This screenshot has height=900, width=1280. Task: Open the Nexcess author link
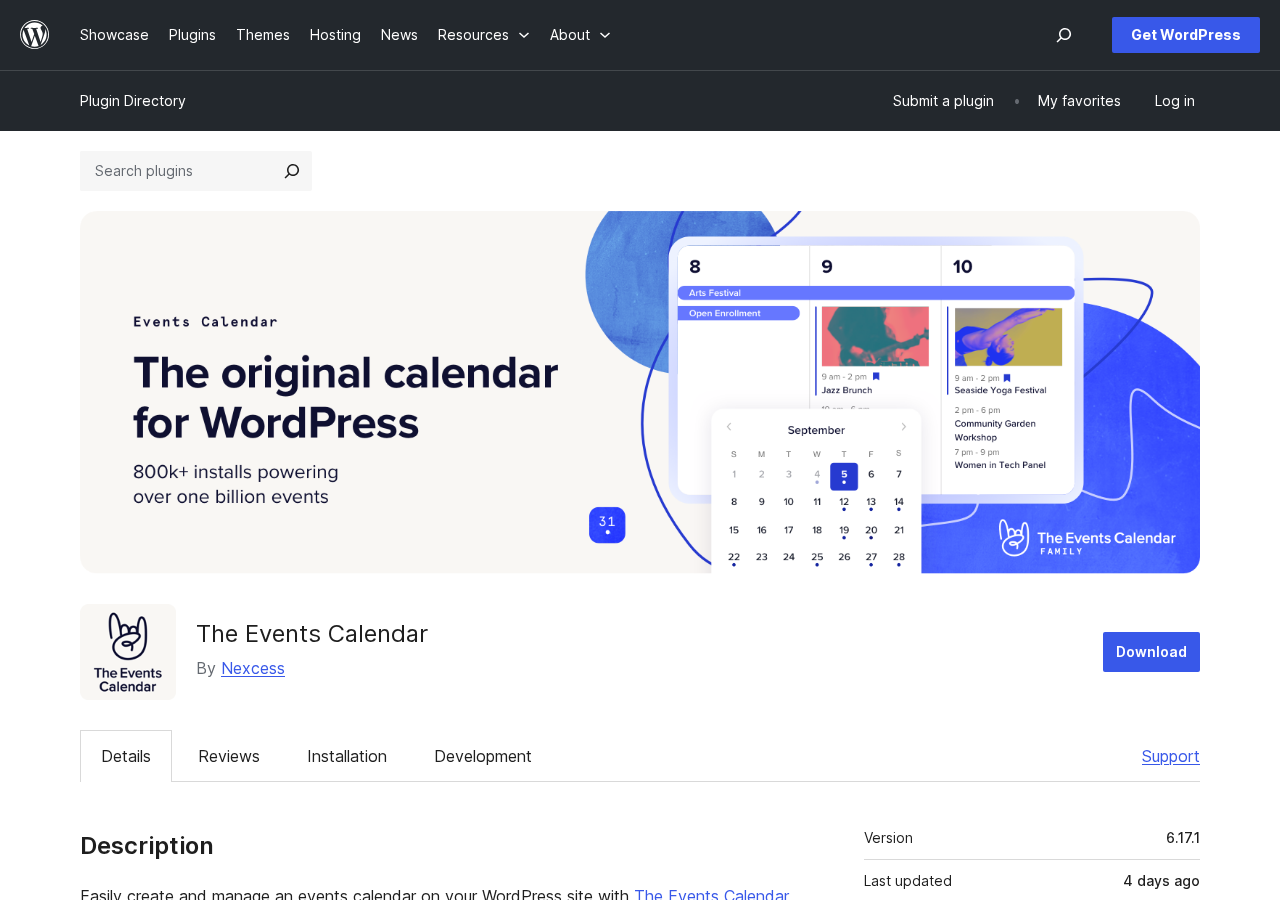coord(253,668)
